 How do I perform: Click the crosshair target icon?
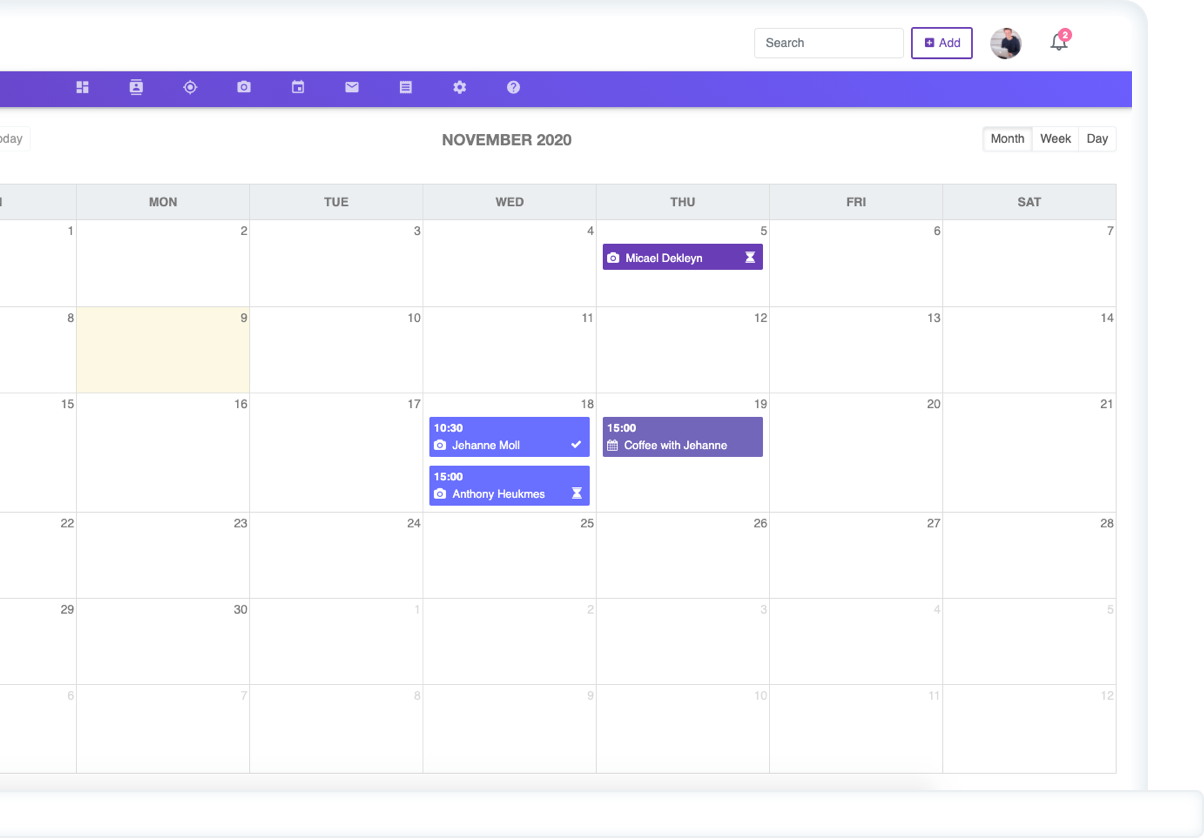(190, 88)
